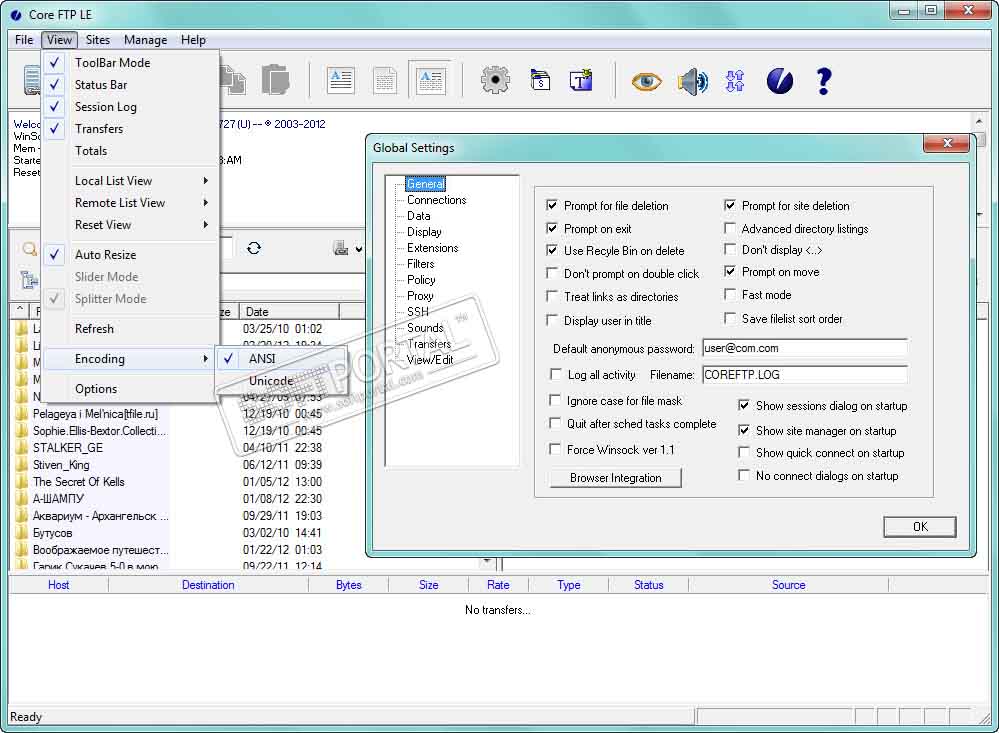Click the paste clipboard toolbar icon
The image size is (999, 733).
275,80
